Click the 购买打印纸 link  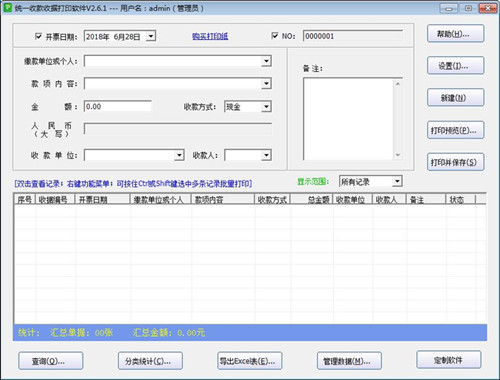tap(210, 36)
